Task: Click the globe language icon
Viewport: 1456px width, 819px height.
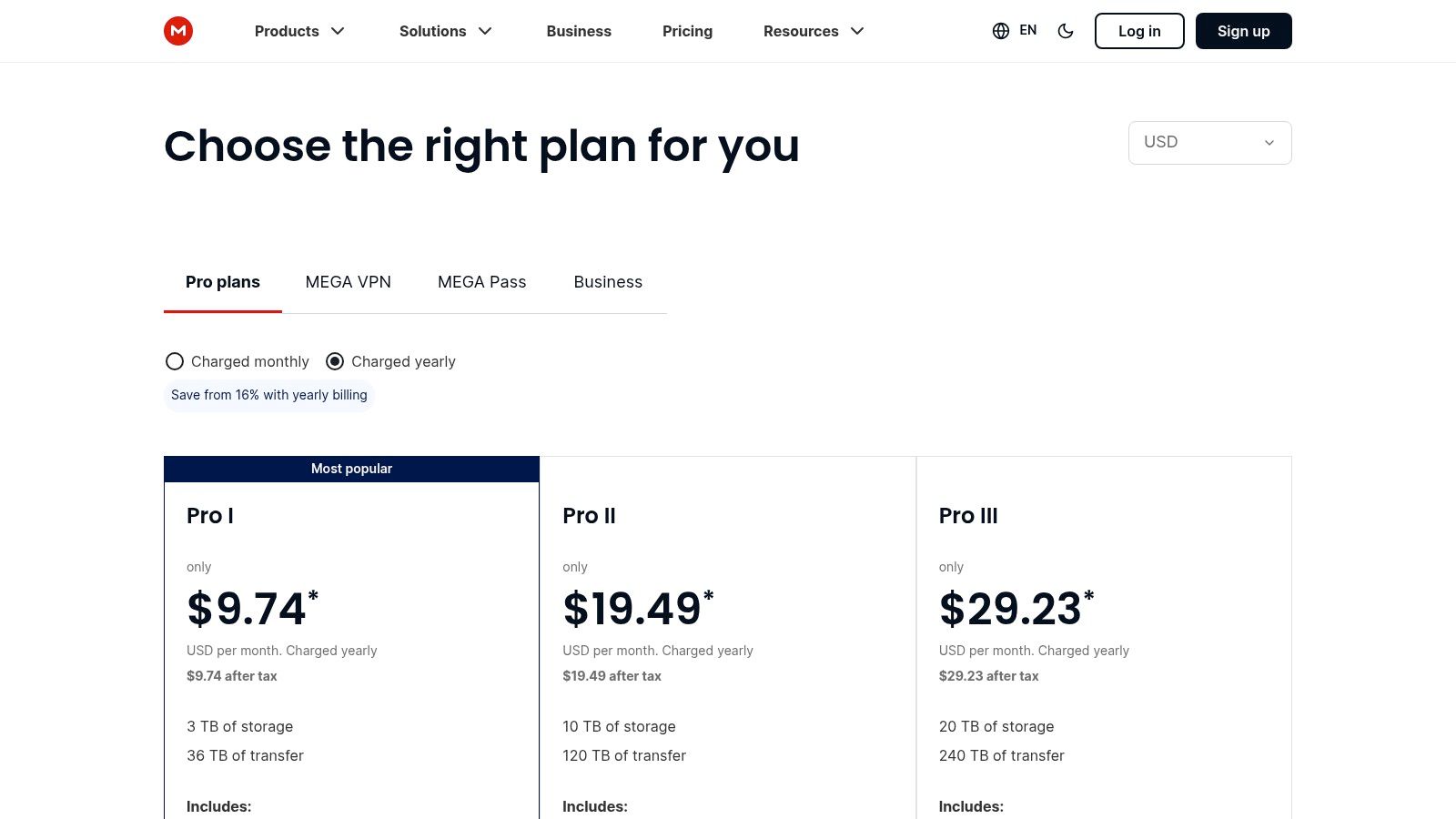Action: point(1001,31)
